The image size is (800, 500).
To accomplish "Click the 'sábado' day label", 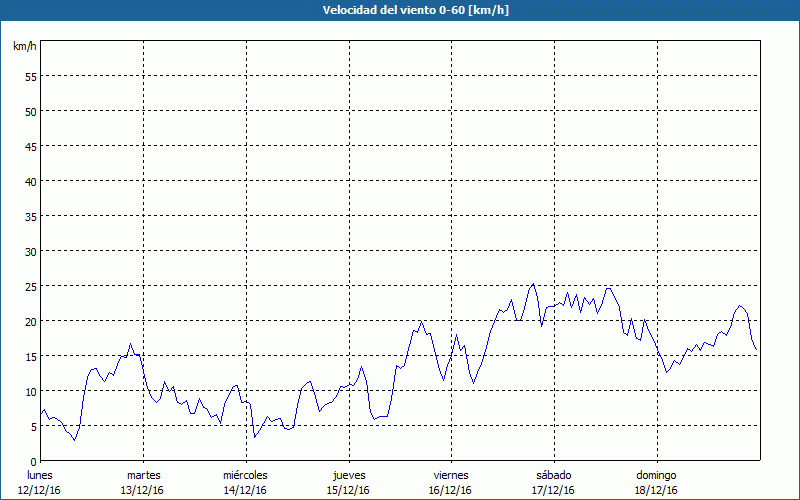I will (553, 475).
